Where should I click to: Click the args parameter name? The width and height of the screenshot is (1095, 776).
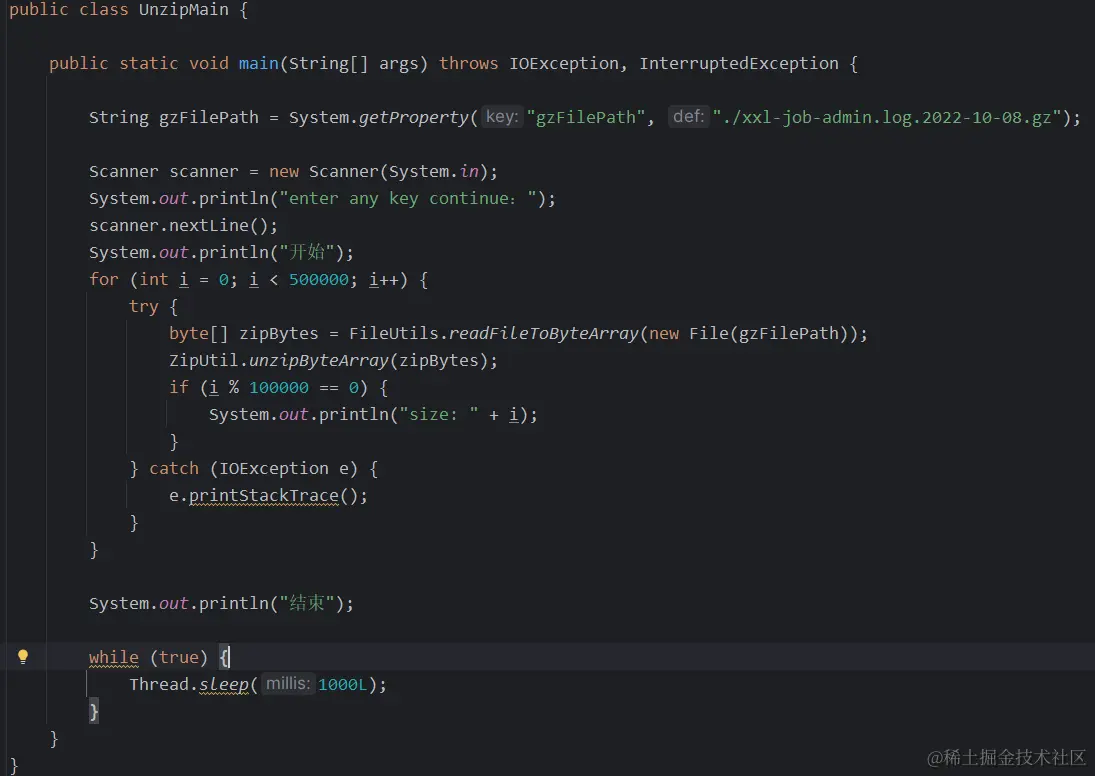(x=399, y=64)
